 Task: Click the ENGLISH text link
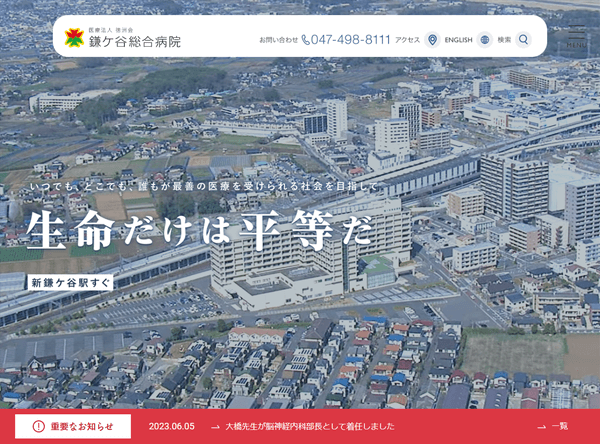(x=458, y=40)
